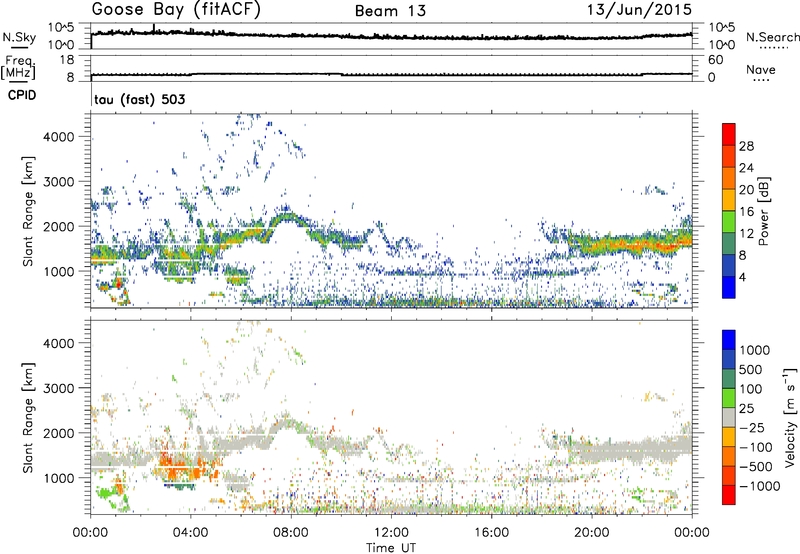800x554 pixels.
Task: Click the frequency trace line near 12:00
Action: [x=391, y=75]
